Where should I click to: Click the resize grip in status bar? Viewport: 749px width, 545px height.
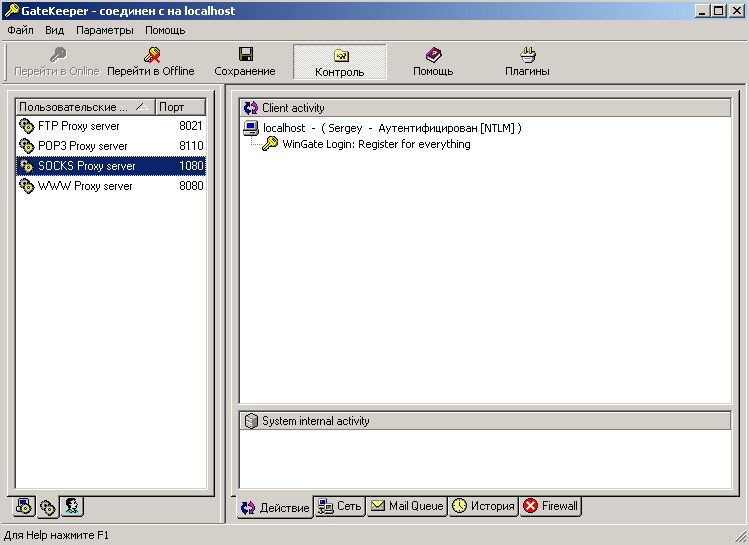point(740,536)
